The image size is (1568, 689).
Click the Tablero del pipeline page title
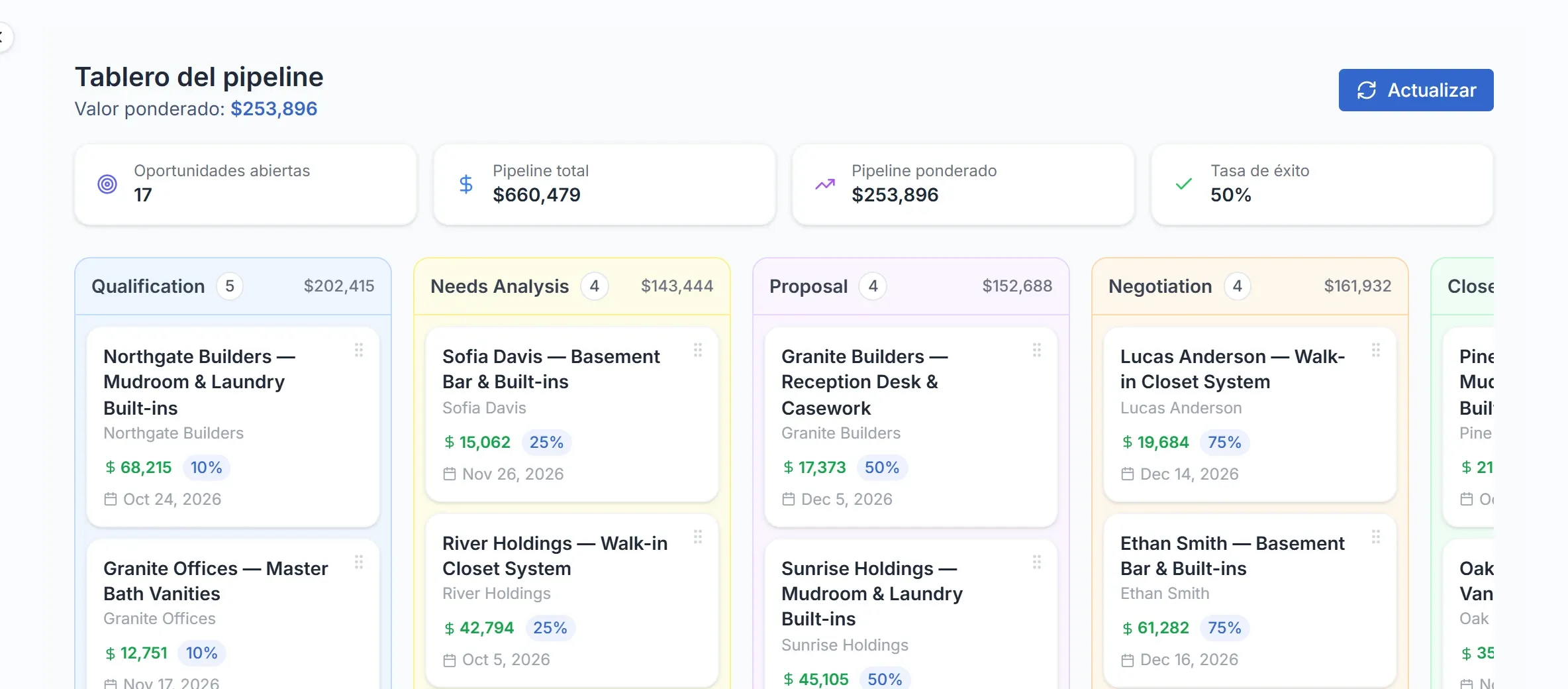point(199,77)
